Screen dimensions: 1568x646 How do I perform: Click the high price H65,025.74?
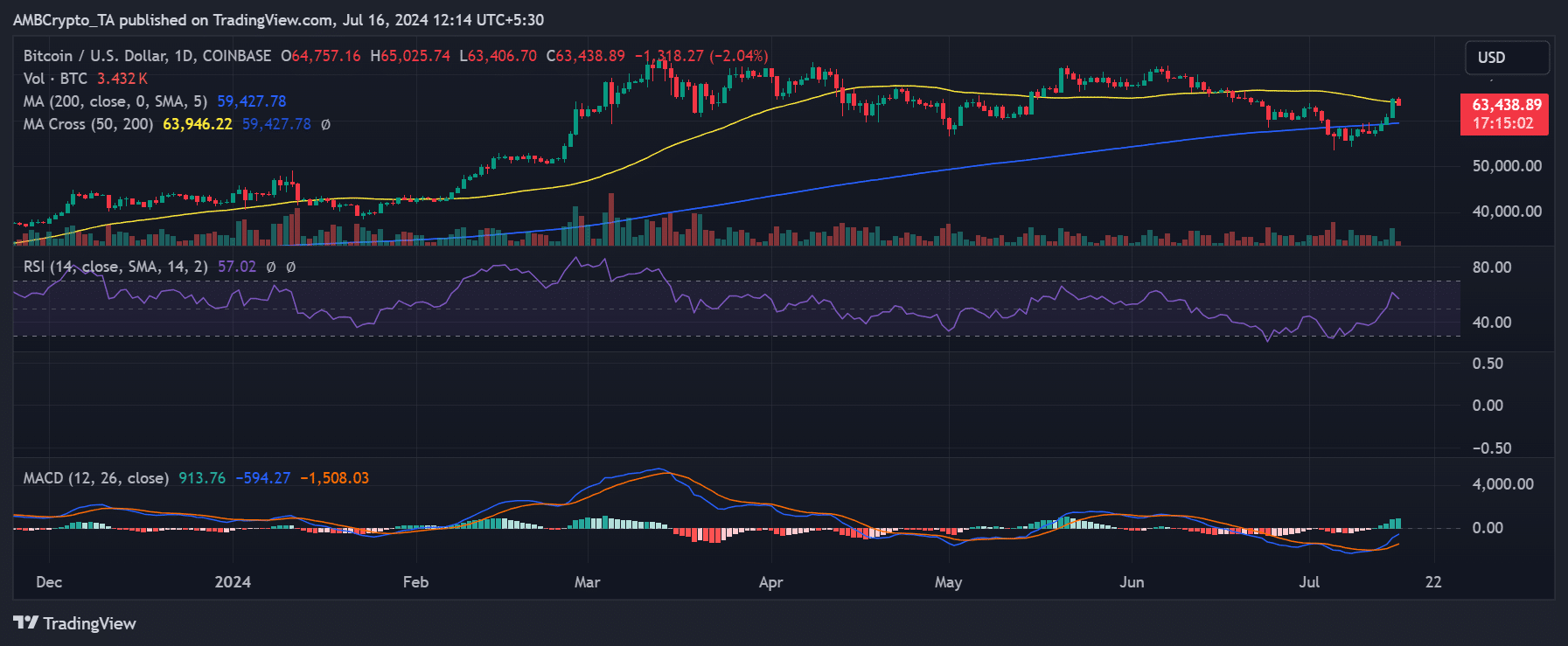pyautogui.click(x=410, y=56)
